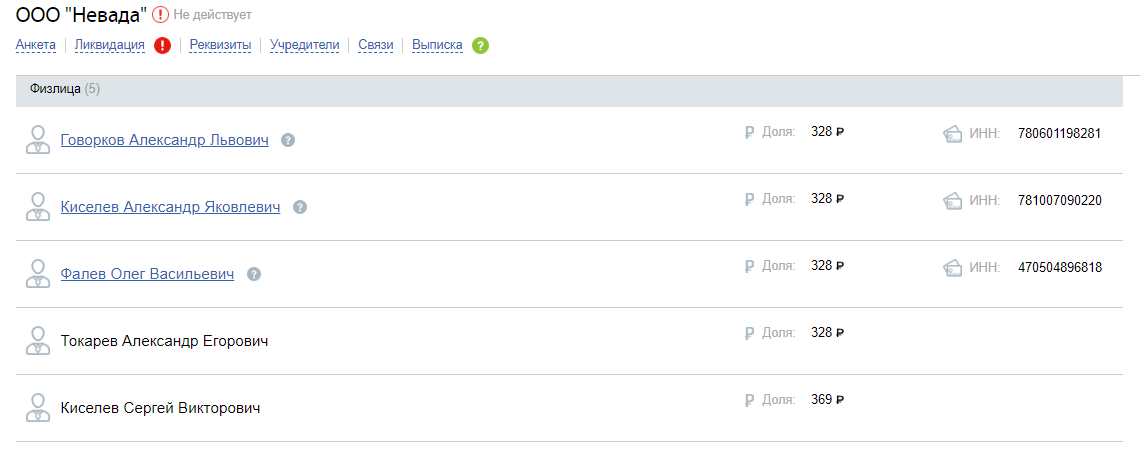Open Киселев Александр Яковлевич profile link
Viewport: 1140px width, 455px height.
click(x=171, y=207)
